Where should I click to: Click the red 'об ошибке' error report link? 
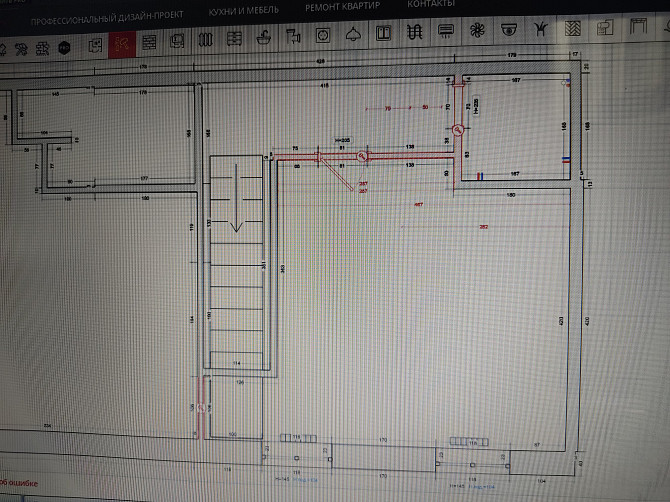coord(18,484)
